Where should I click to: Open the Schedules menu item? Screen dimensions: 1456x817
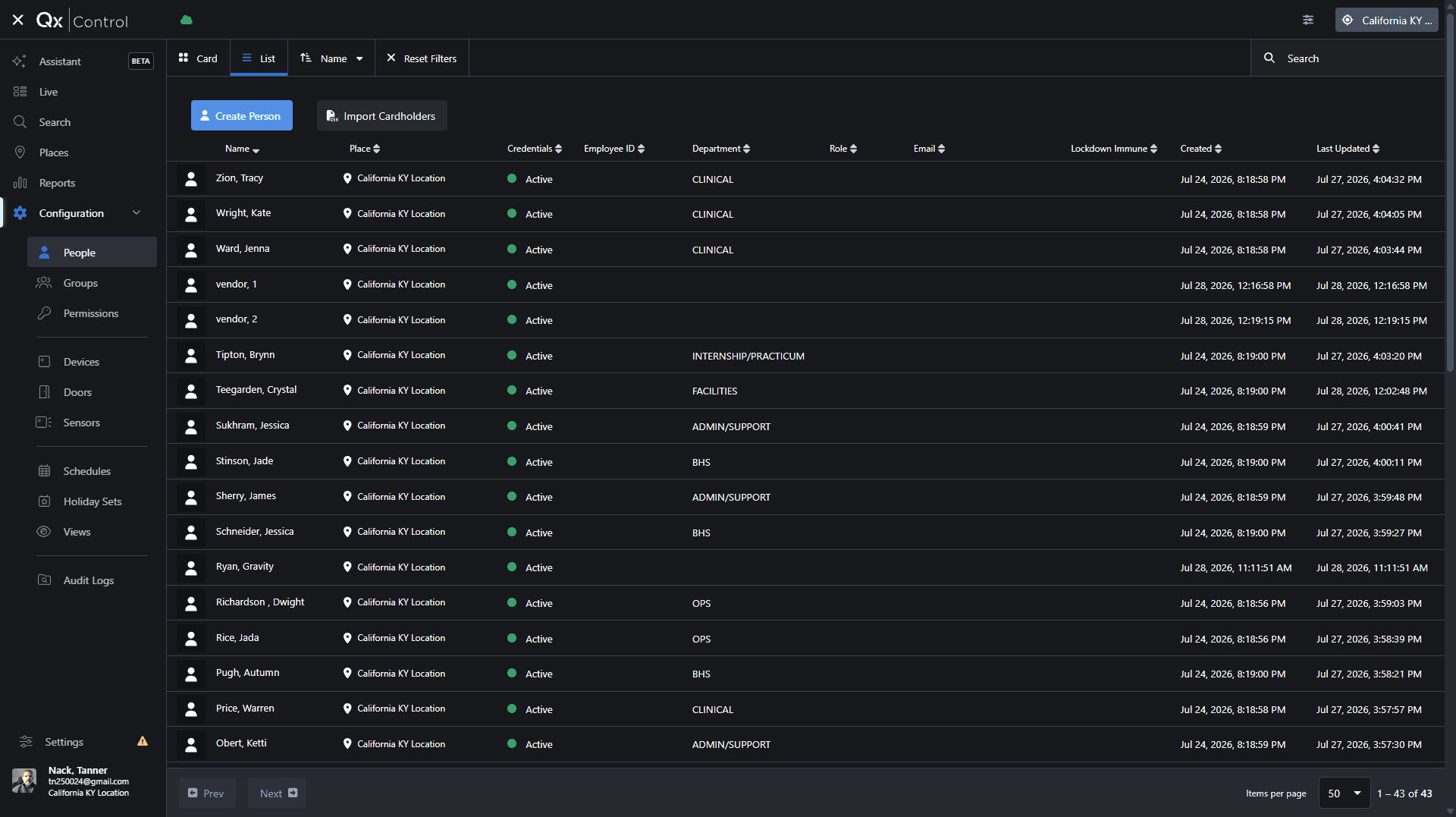[x=86, y=471]
